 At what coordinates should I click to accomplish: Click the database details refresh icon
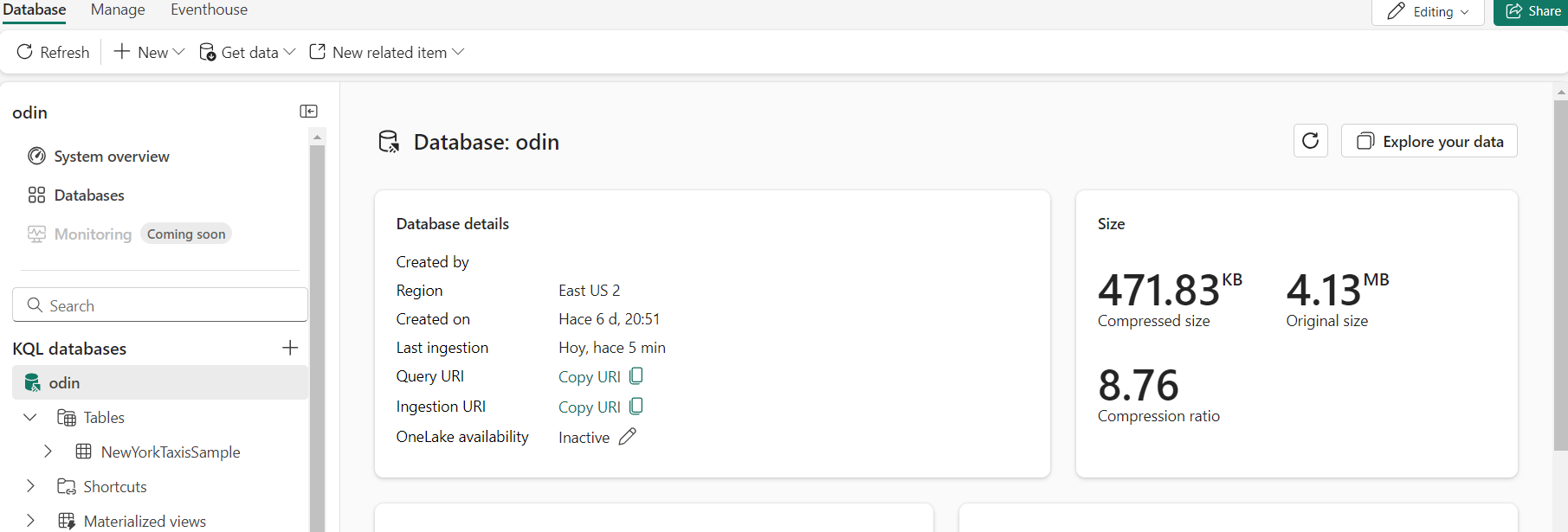point(1310,141)
